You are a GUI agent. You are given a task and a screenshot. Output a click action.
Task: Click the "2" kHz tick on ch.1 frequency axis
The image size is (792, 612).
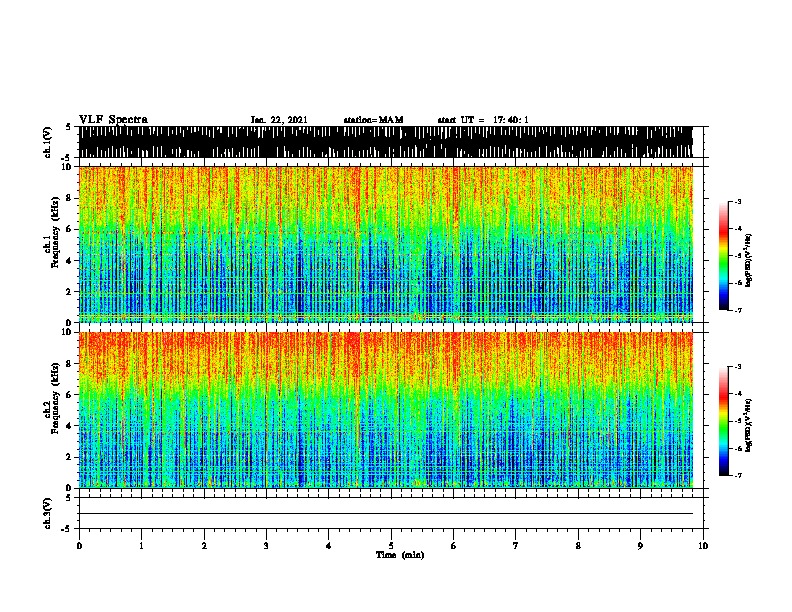[70, 292]
